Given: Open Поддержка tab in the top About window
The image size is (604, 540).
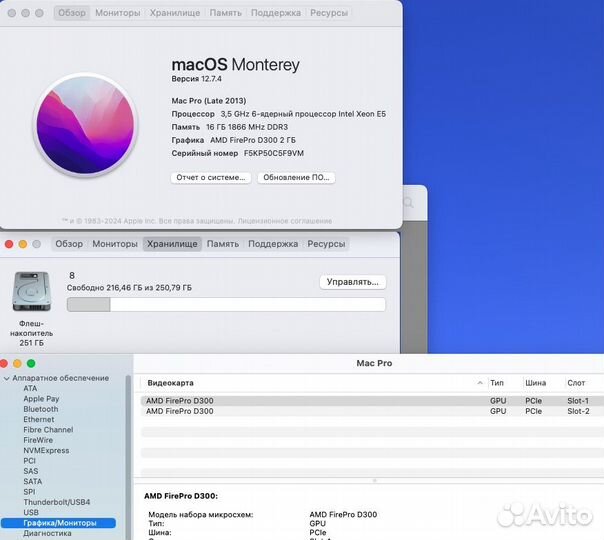Looking at the screenshot, I should (x=276, y=13).
